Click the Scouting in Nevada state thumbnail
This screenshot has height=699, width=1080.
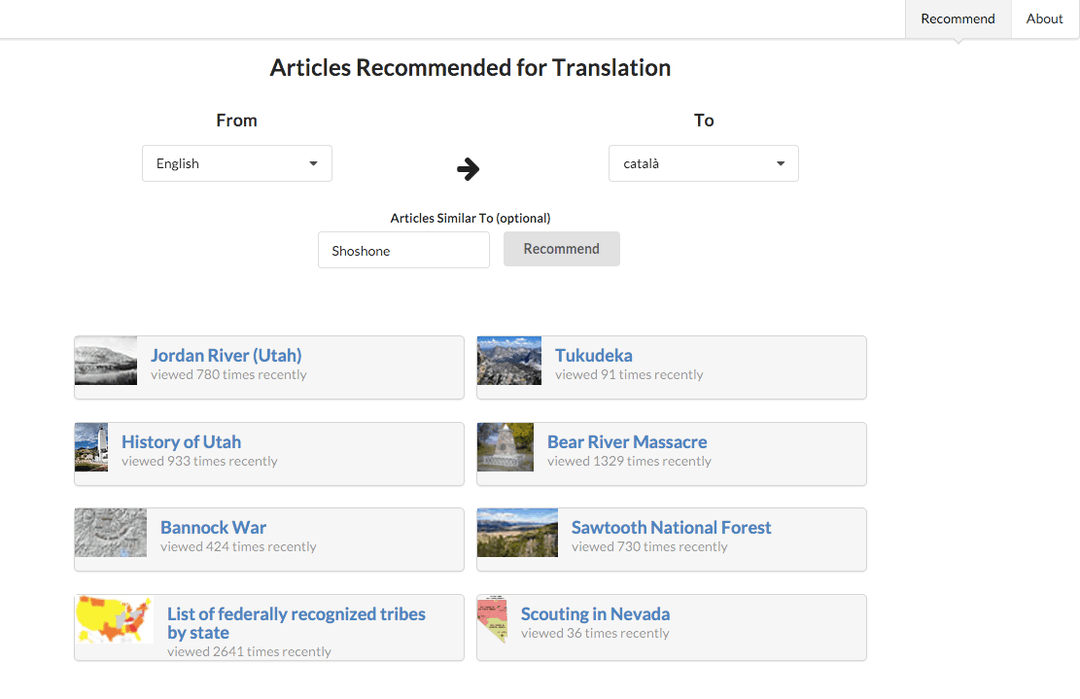point(491,620)
